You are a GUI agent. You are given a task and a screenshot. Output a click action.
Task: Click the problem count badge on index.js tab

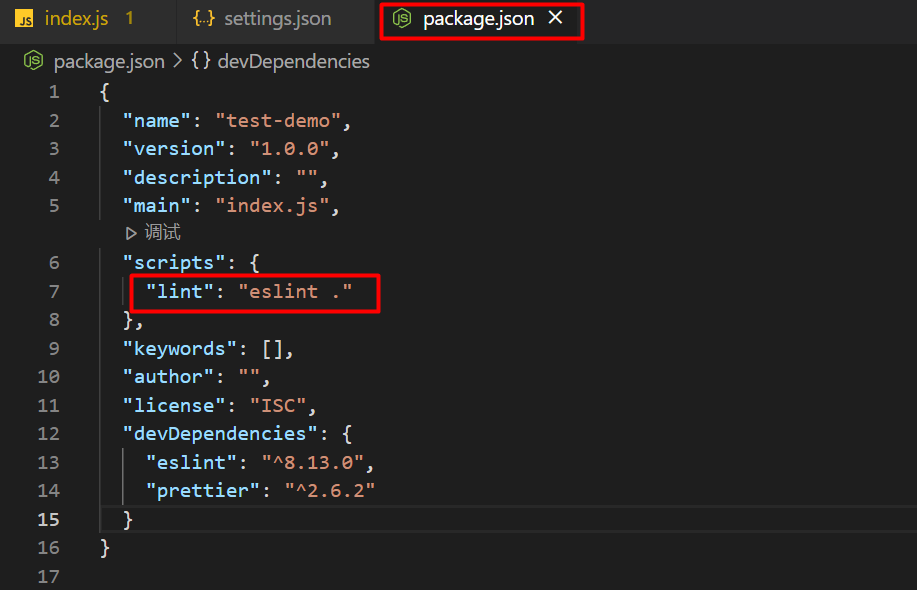pyautogui.click(x=130, y=19)
